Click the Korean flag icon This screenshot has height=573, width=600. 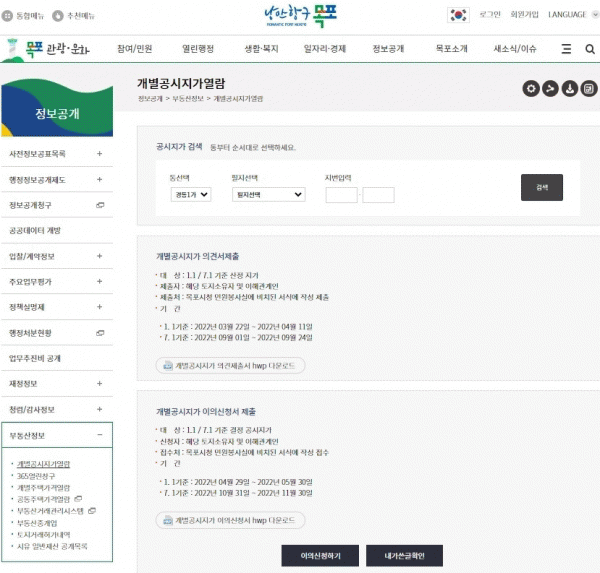tap(458, 15)
